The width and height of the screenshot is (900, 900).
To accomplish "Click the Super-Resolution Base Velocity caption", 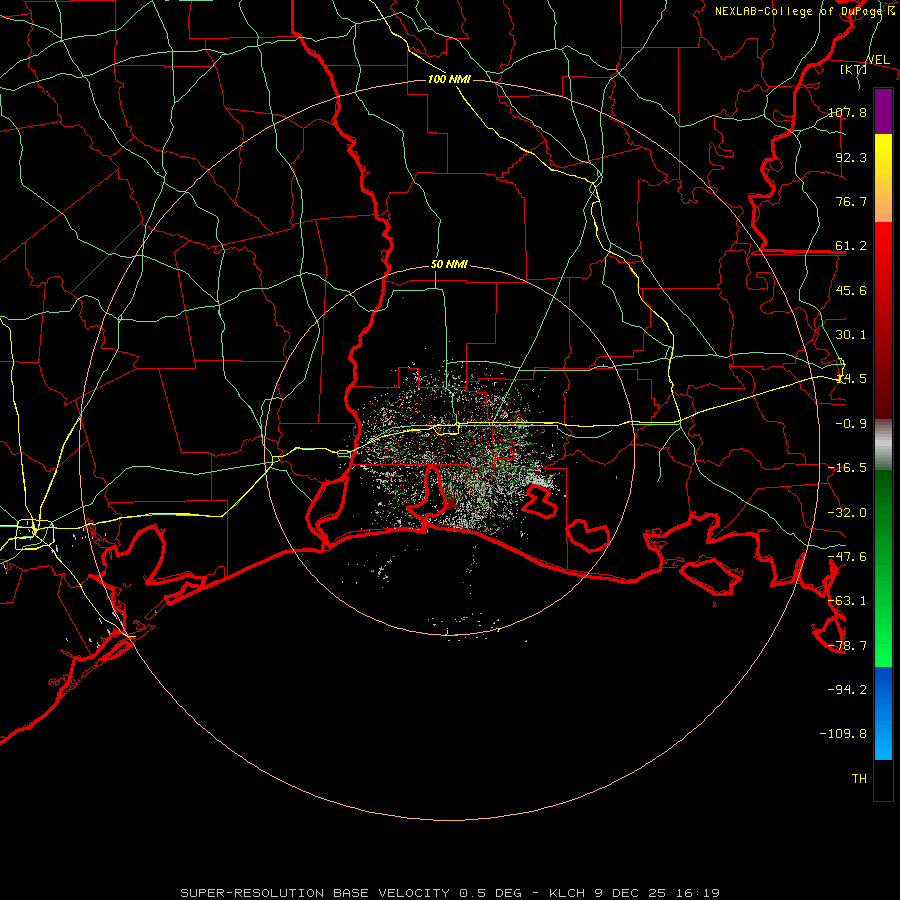I will [x=450, y=893].
